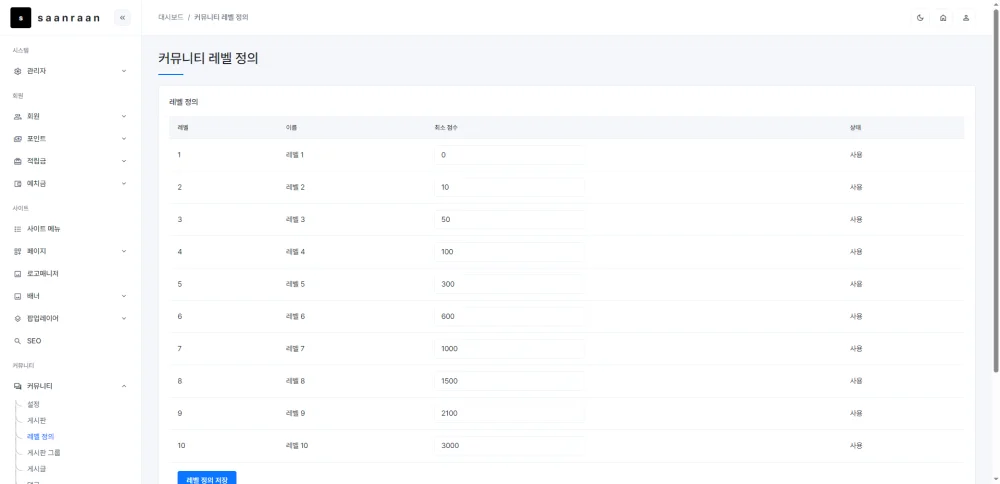Click the 사이트 메뉴 list icon
Viewport: 1000px width, 484px height.
(x=18, y=229)
